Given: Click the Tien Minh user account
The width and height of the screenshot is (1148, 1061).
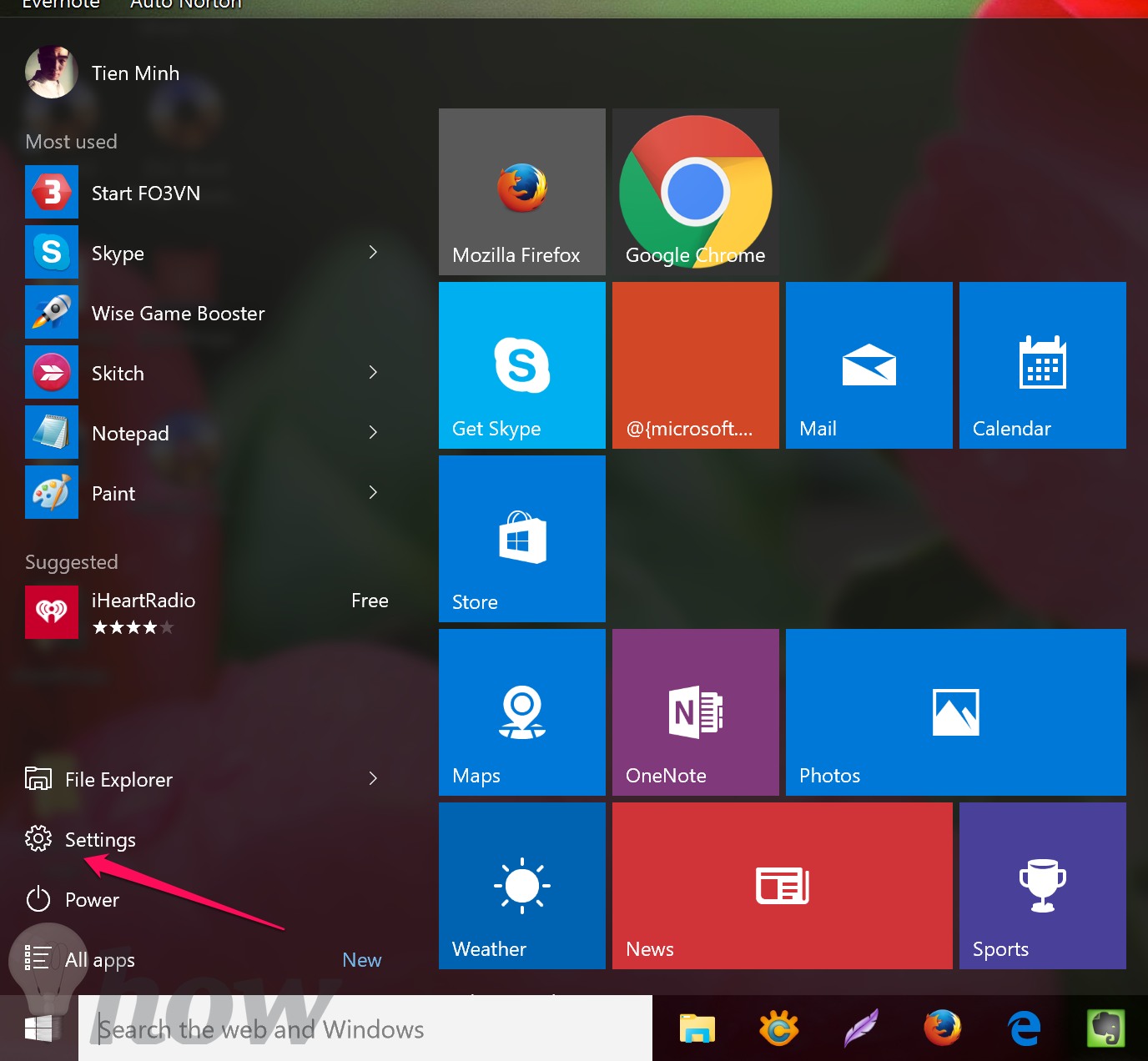Looking at the screenshot, I should click(x=103, y=73).
